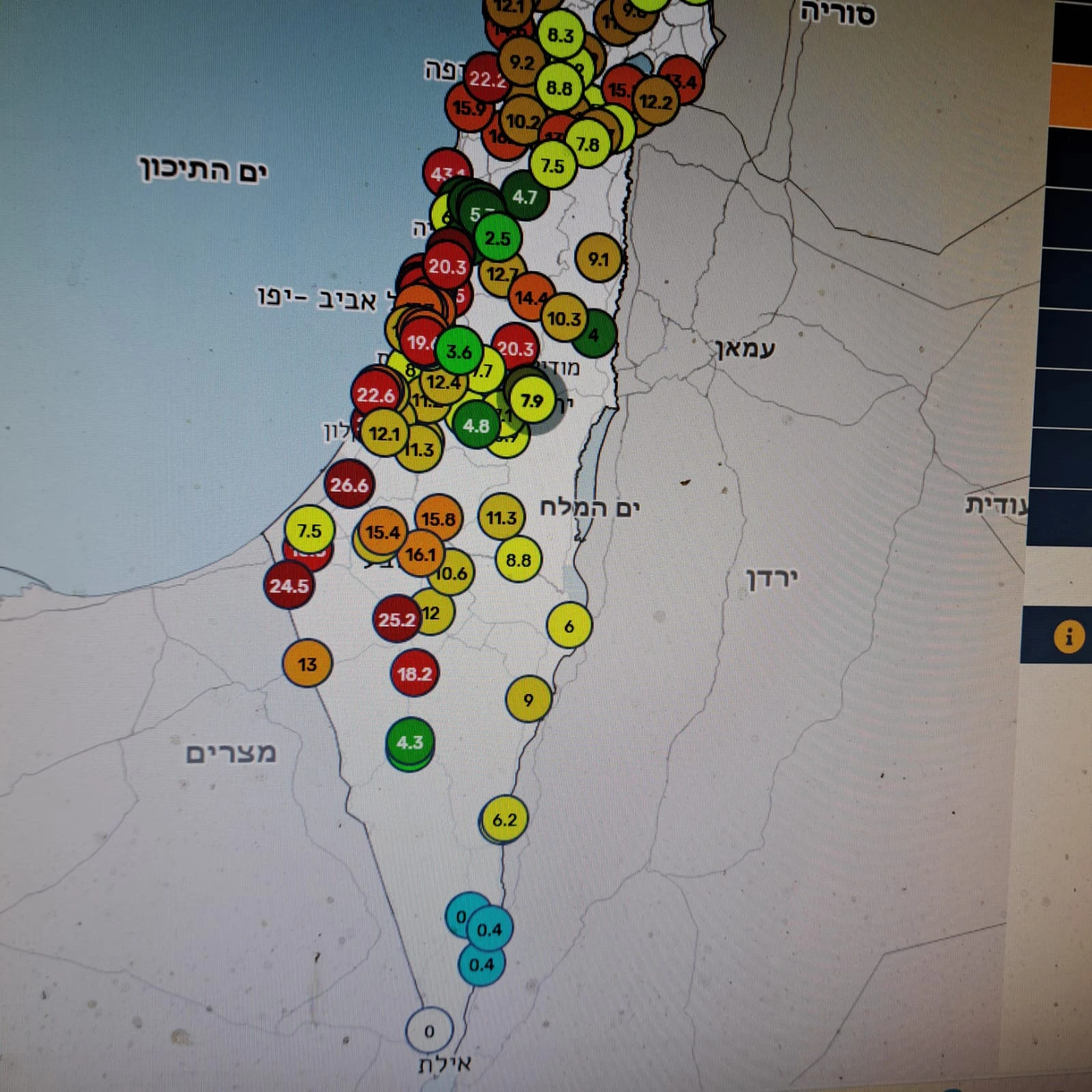The width and height of the screenshot is (1092, 1092).
Task: Click the 12.2 marker in northern region
Action: 656,102
